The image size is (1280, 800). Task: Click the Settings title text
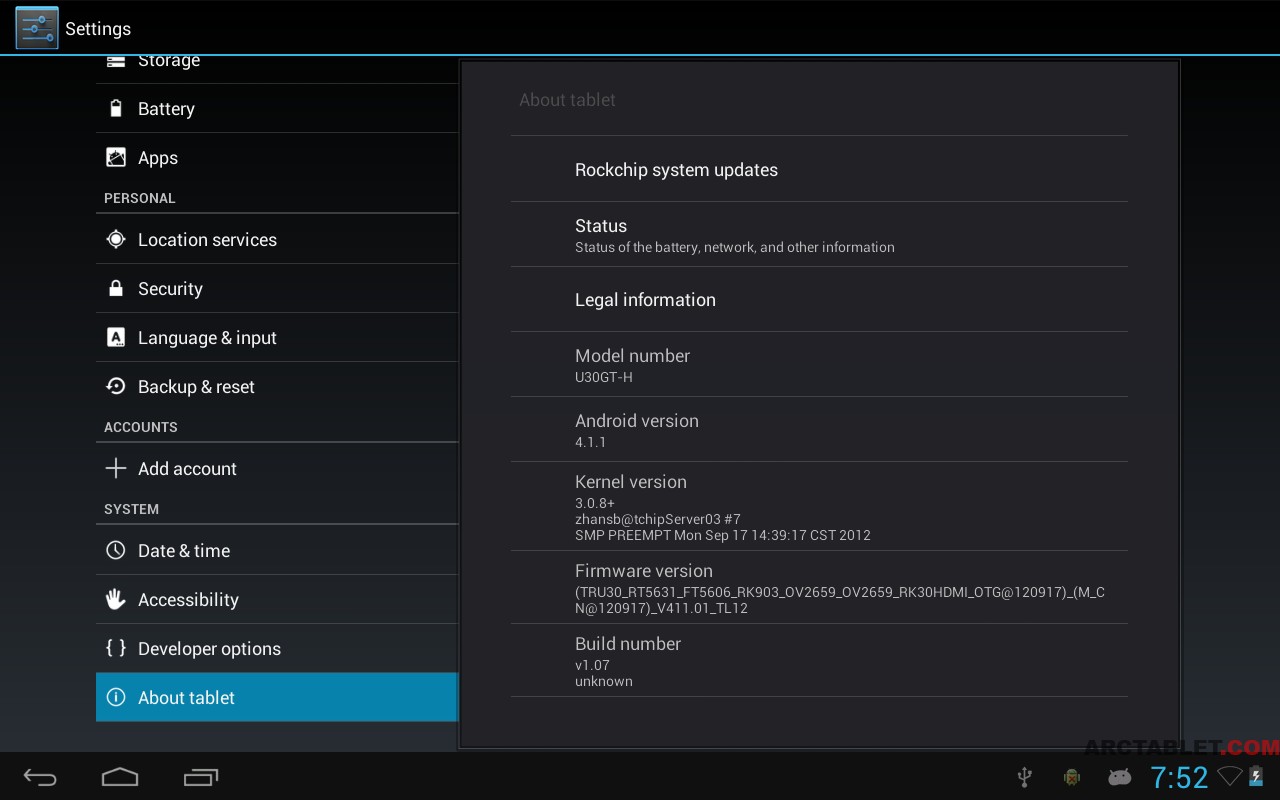98,29
